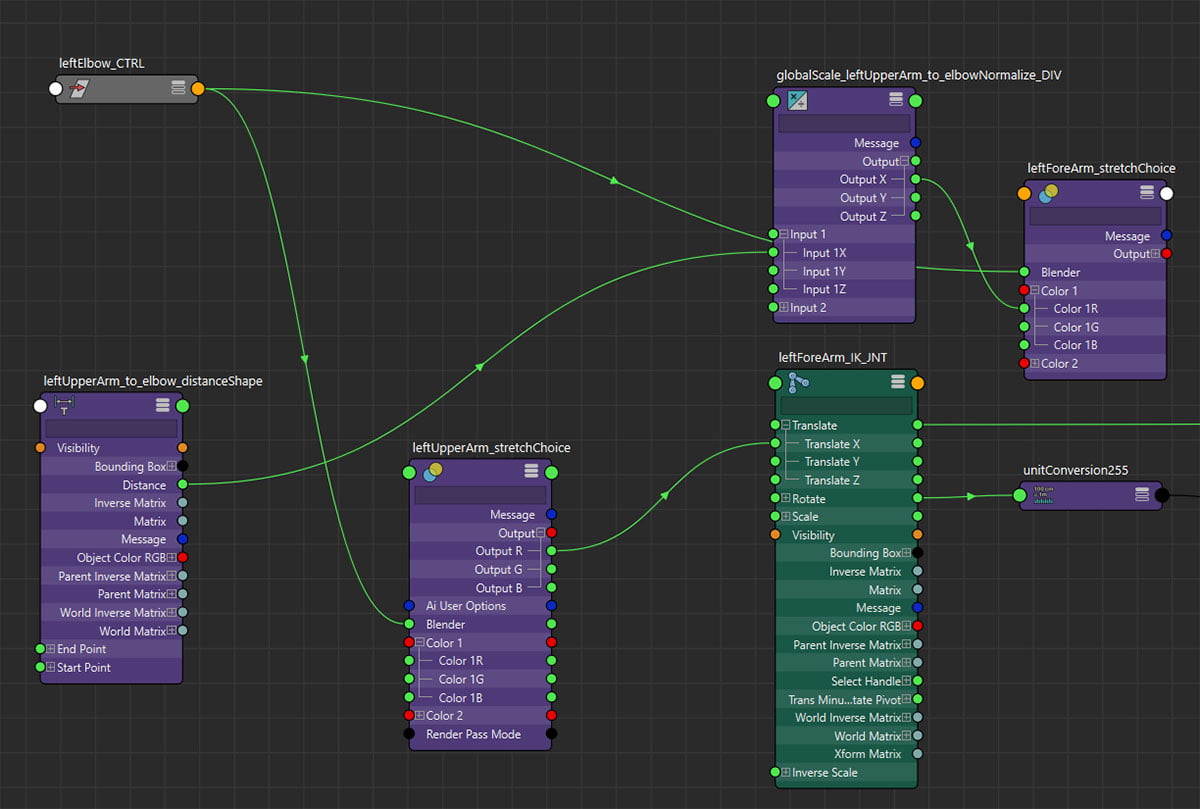This screenshot has width=1200, height=809.
Task: Click the red Color 1 port on leftForeArm_stretchChoice
Action: click(x=1026, y=290)
